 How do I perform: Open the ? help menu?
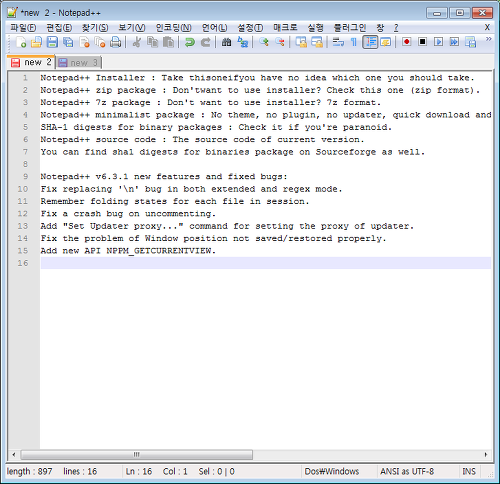pyautogui.click(x=396, y=28)
